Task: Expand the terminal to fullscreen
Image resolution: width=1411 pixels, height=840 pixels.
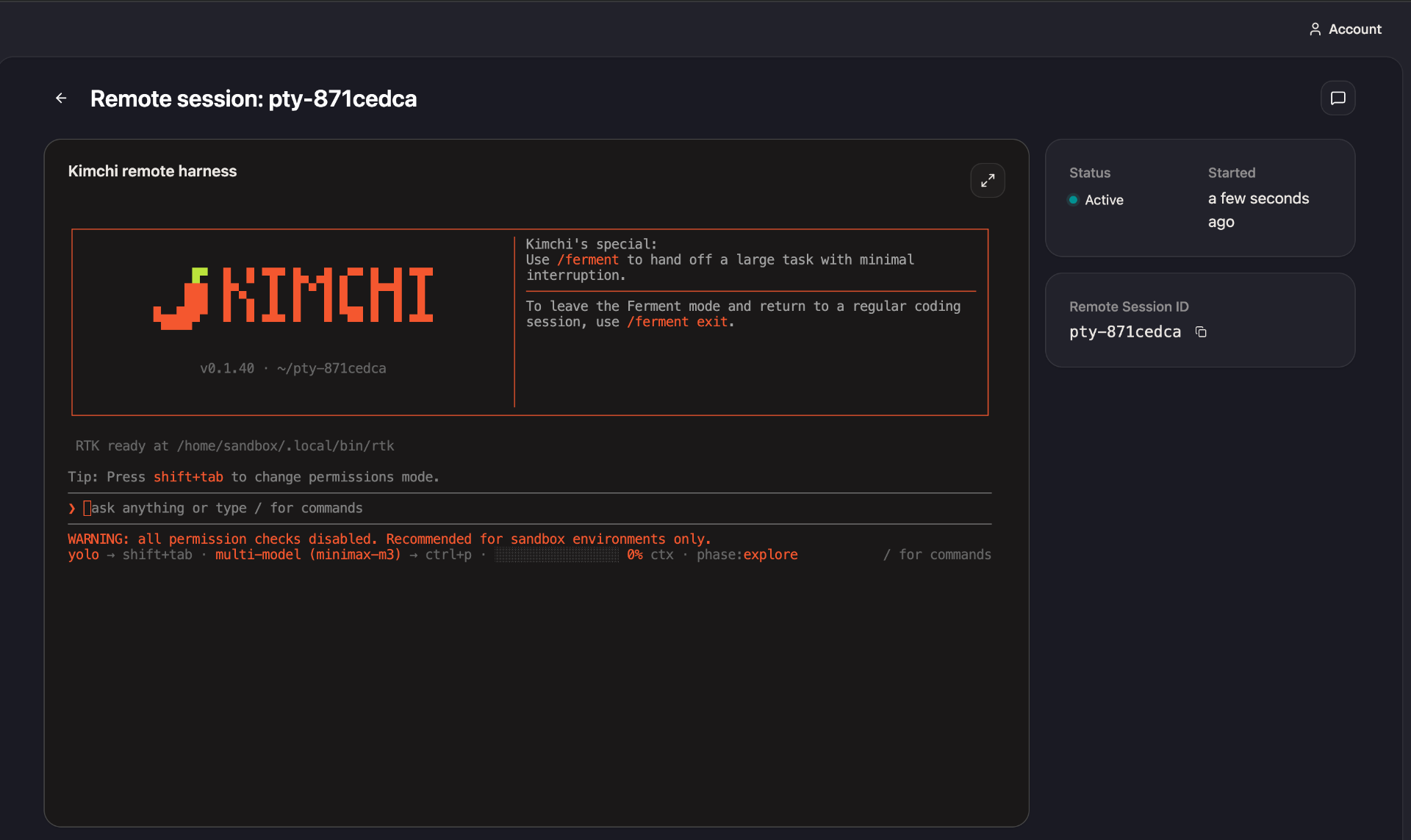Action: tap(988, 181)
